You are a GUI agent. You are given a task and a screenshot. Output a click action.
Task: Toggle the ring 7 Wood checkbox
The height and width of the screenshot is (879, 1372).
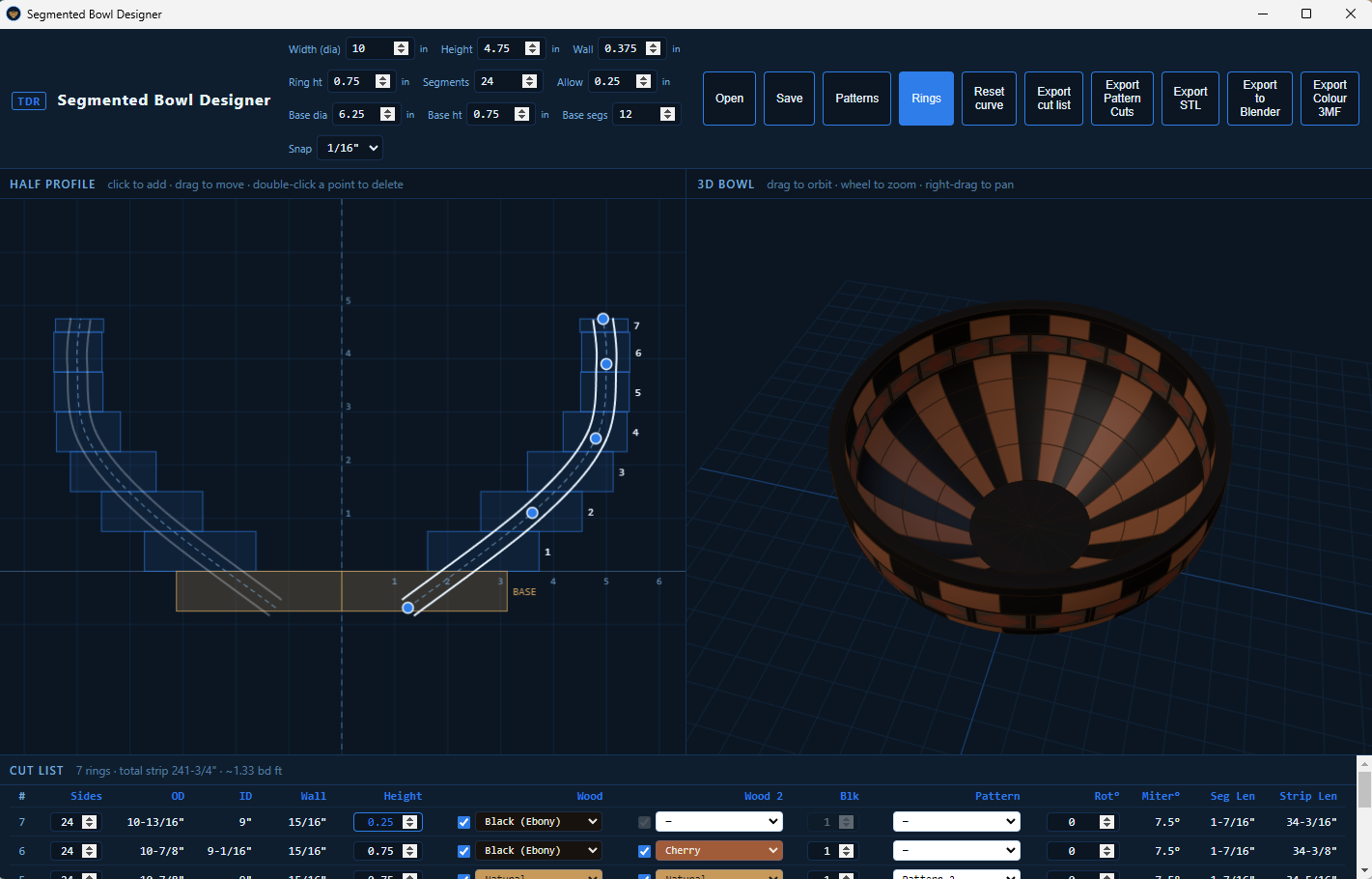463,822
